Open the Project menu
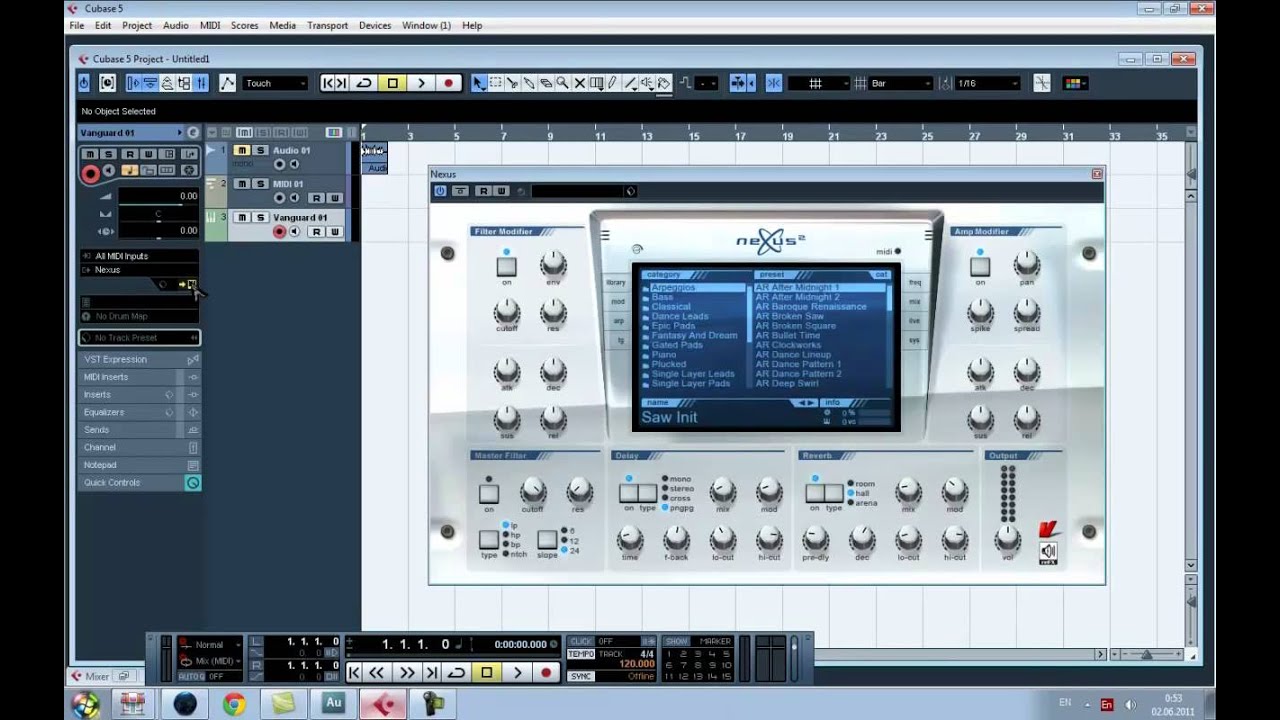The image size is (1280, 720). pos(137,25)
